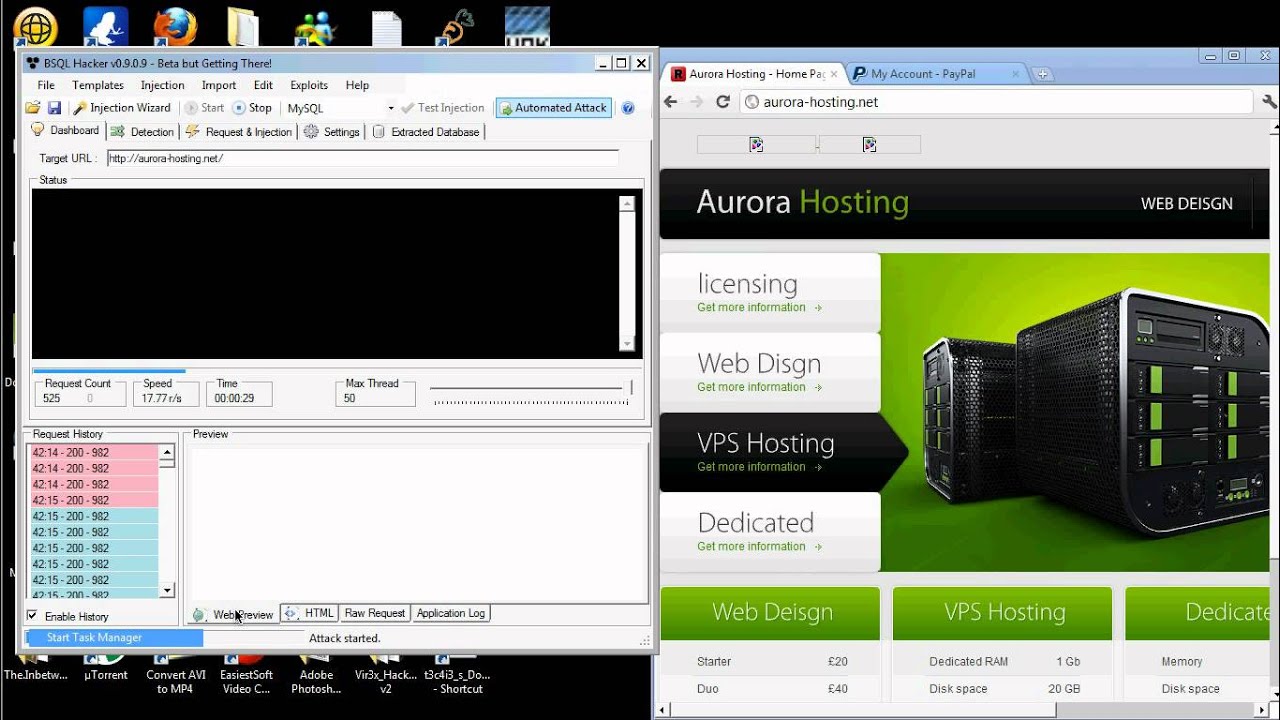
Task: Open the File menu in BSQL Hacker
Action: click(46, 85)
